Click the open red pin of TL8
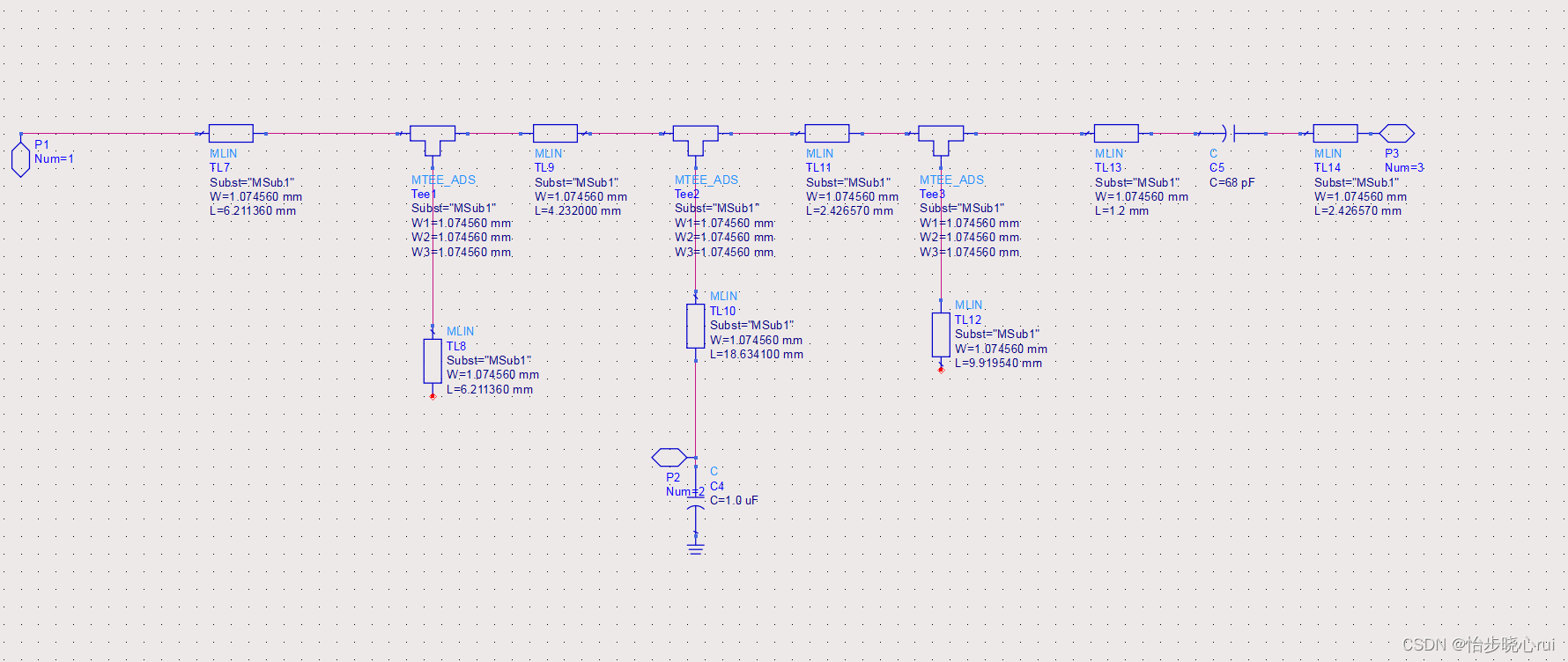The width and height of the screenshot is (1568, 662). (433, 396)
